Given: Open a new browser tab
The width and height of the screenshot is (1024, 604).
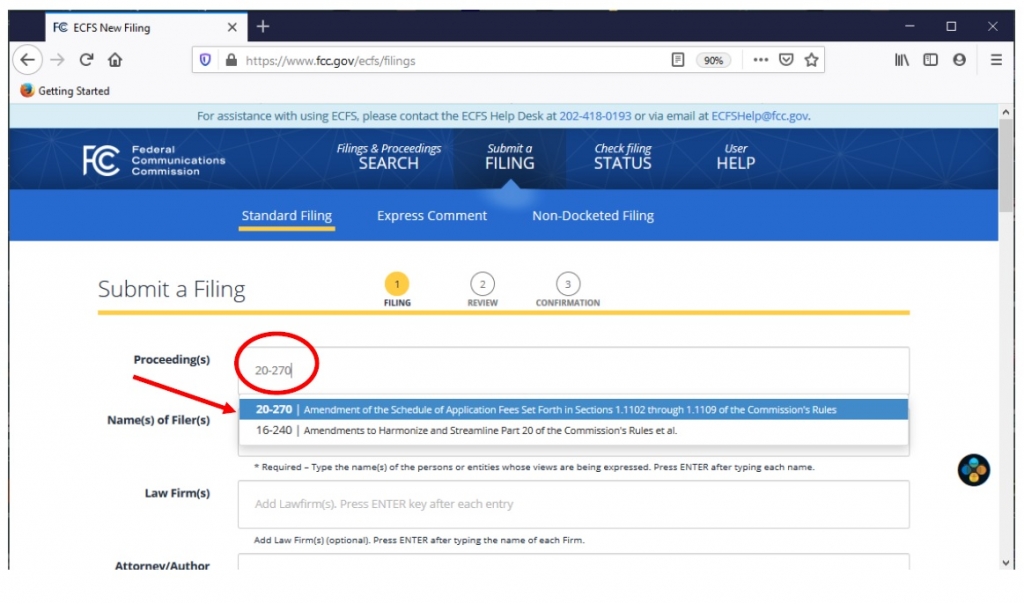Looking at the screenshot, I should [263, 26].
